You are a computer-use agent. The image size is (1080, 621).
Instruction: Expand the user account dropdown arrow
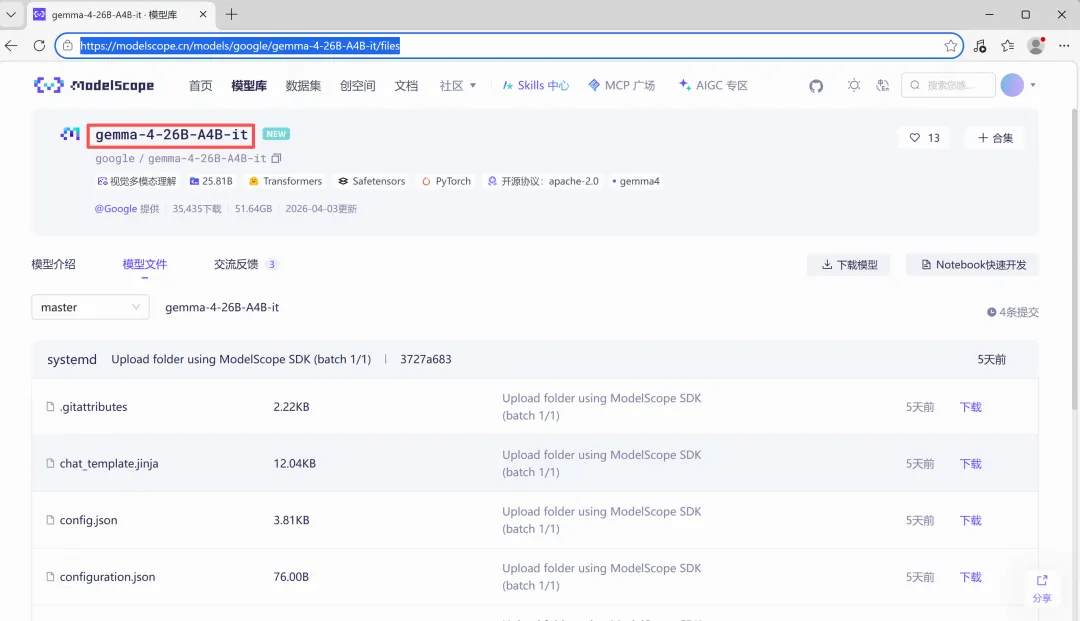[x=1032, y=85]
